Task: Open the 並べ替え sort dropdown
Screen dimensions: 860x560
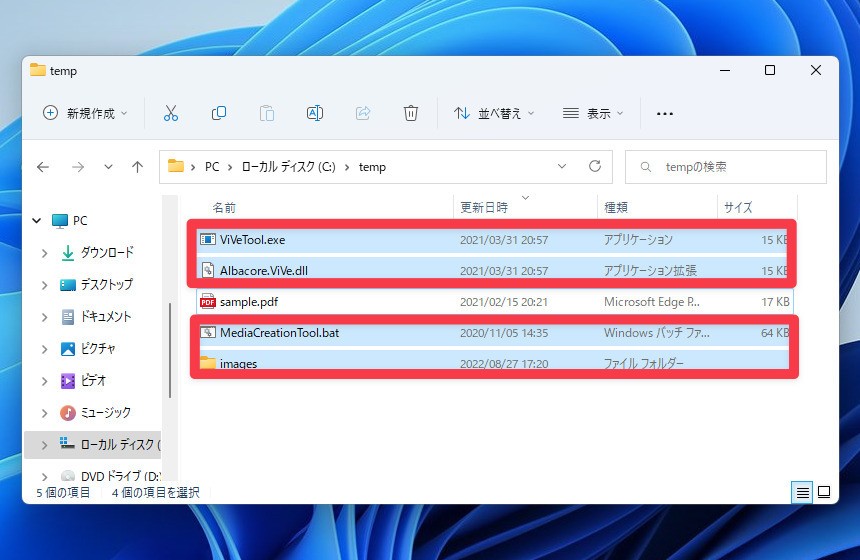Action: 494,114
